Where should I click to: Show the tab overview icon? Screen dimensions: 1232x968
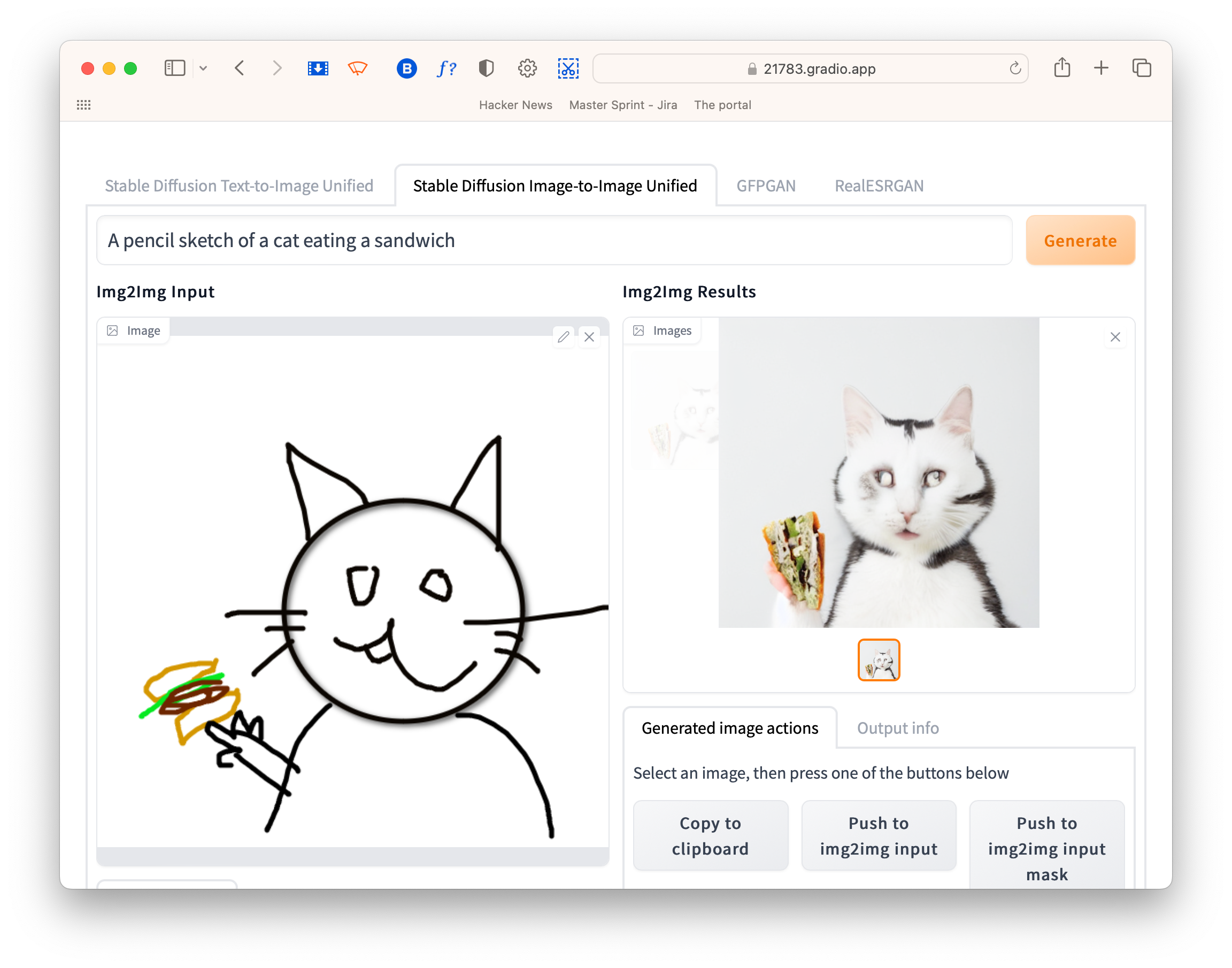1141,68
